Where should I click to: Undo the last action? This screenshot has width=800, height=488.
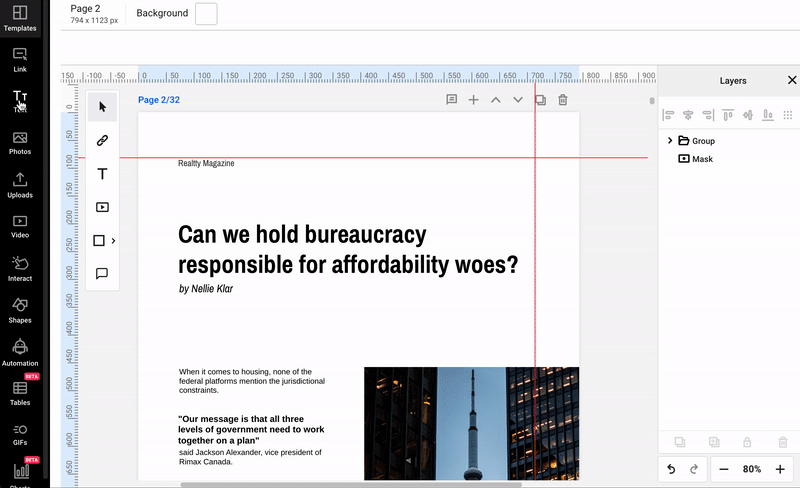click(x=671, y=469)
